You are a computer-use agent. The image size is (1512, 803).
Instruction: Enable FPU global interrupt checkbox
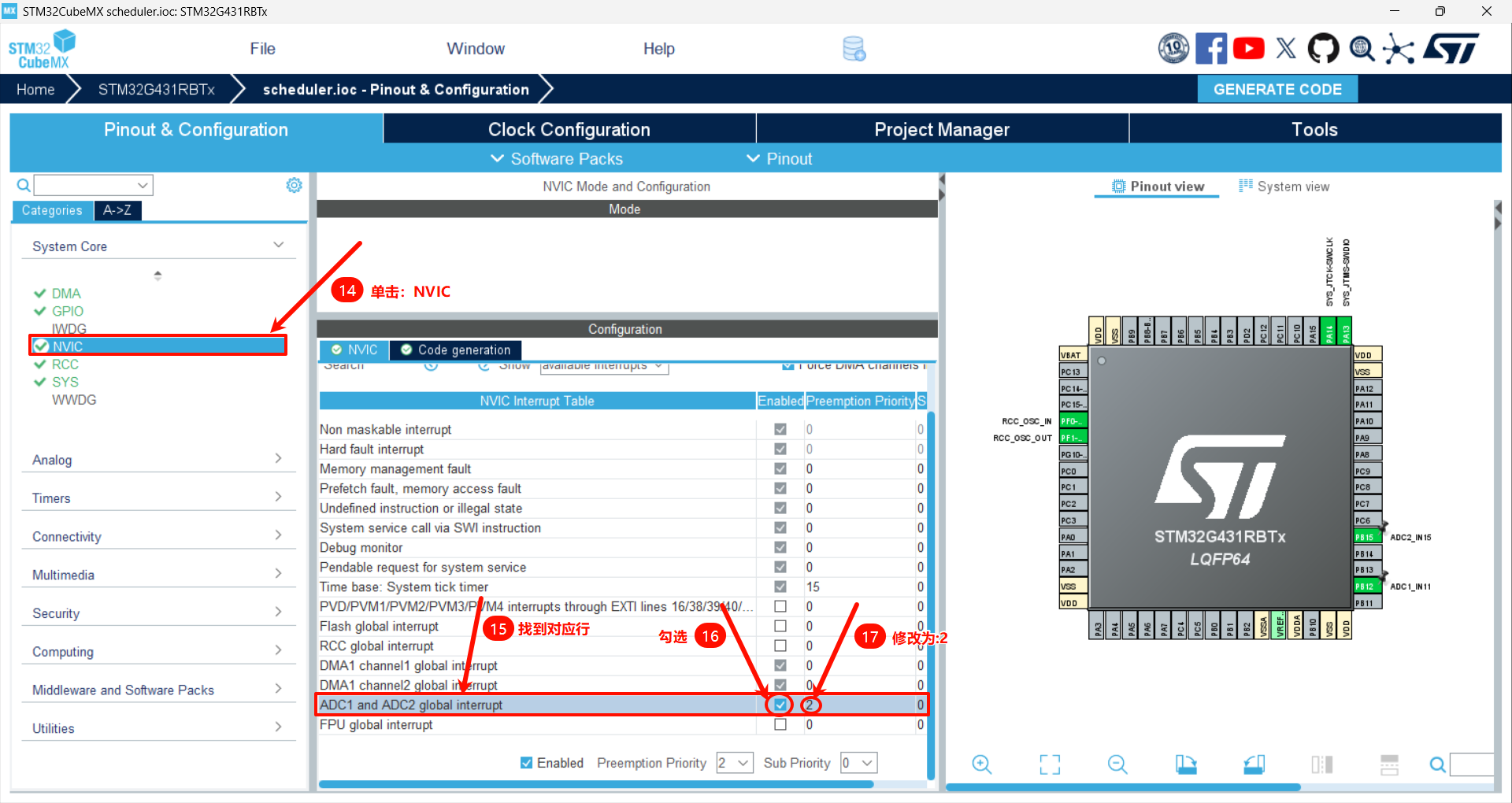pyautogui.click(x=780, y=724)
